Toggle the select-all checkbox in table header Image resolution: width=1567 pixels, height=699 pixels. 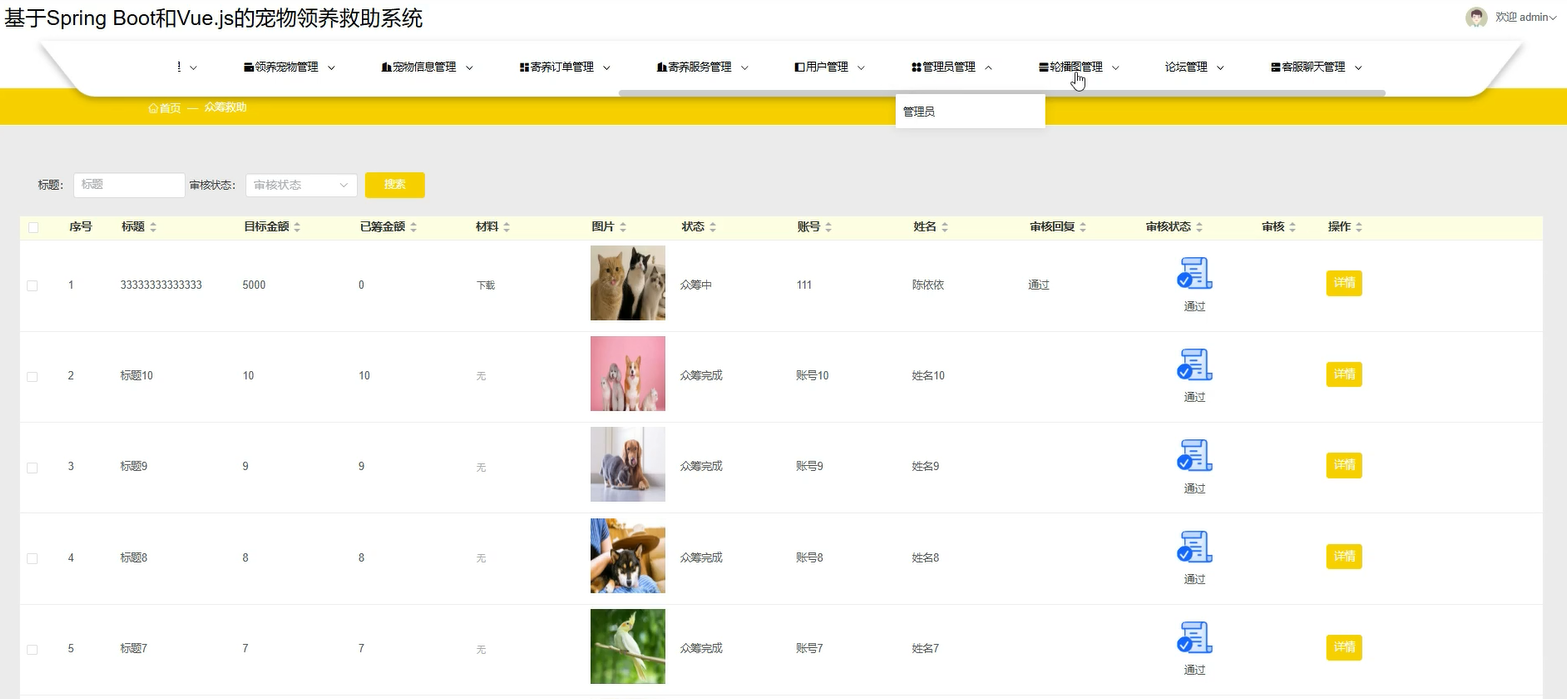[x=33, y=228]
